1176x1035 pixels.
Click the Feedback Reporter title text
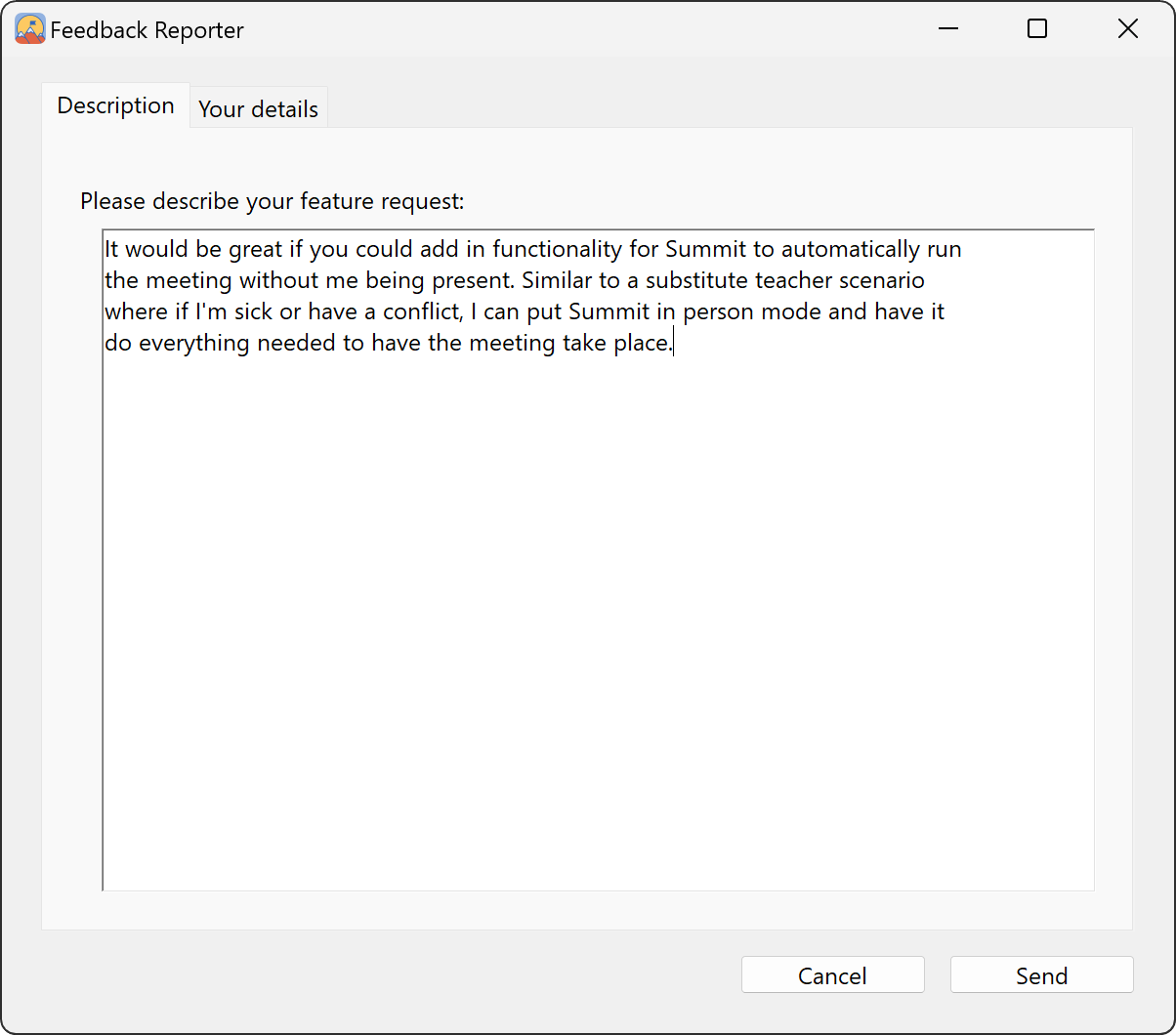point(147,29)
